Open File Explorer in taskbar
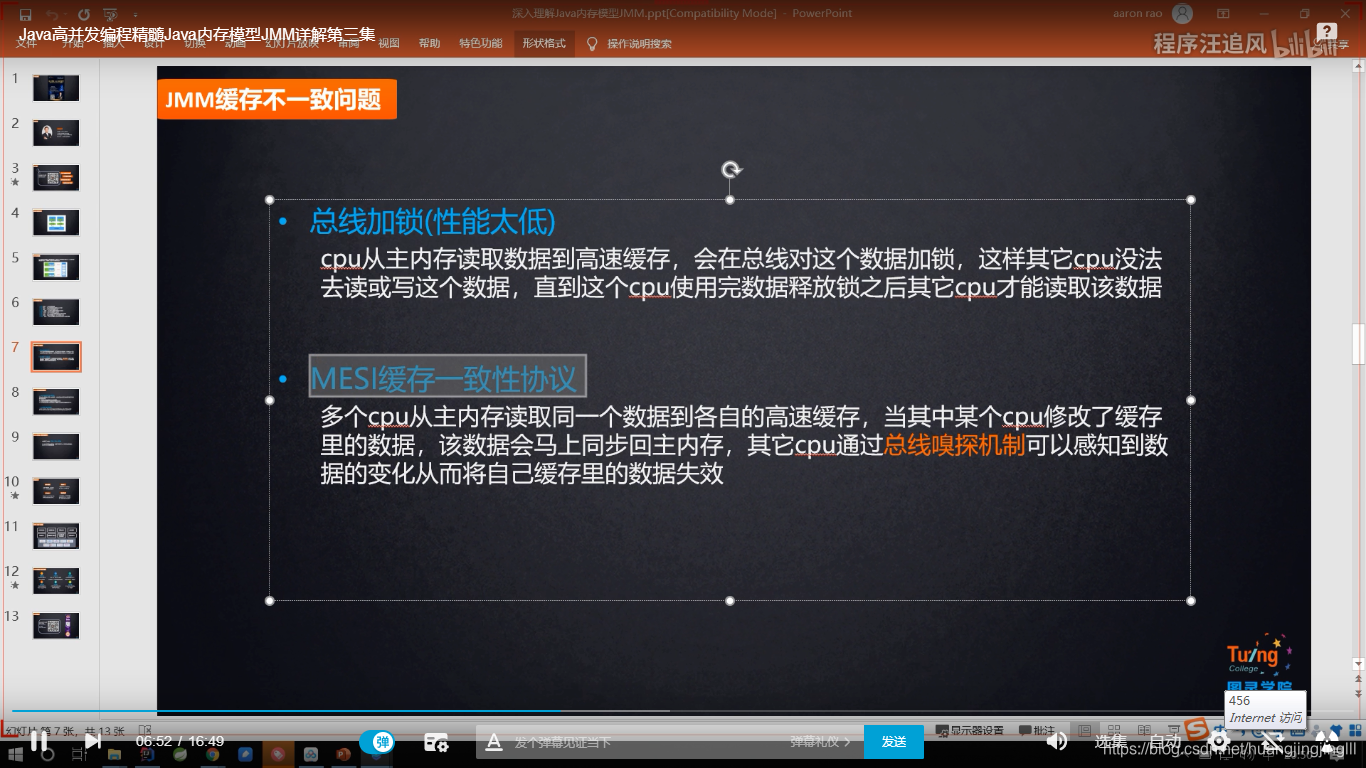 [114, 755]
